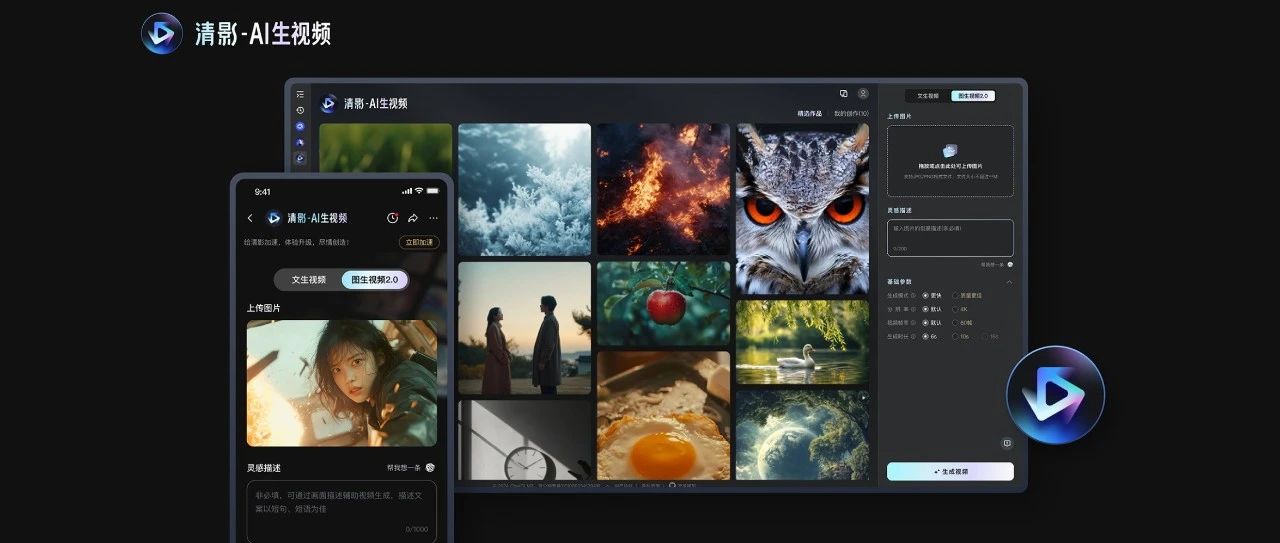Tap 文生视频 tab on the phone

pyautogui.click(x=308, y=280)
